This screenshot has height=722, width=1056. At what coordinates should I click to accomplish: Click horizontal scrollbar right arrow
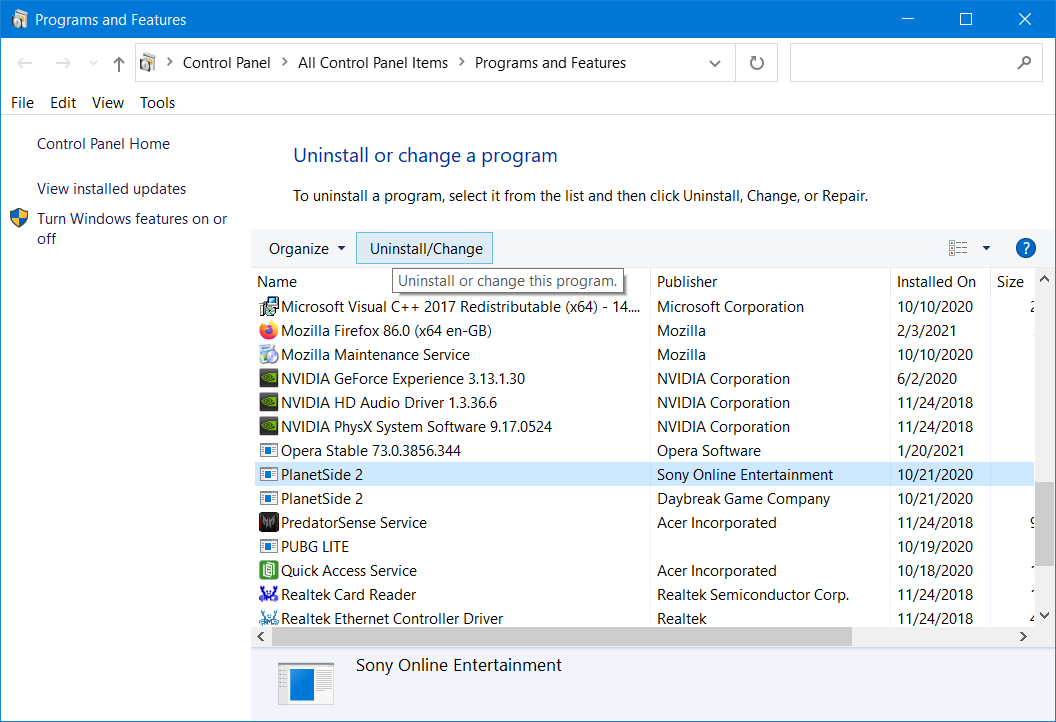1024,636
